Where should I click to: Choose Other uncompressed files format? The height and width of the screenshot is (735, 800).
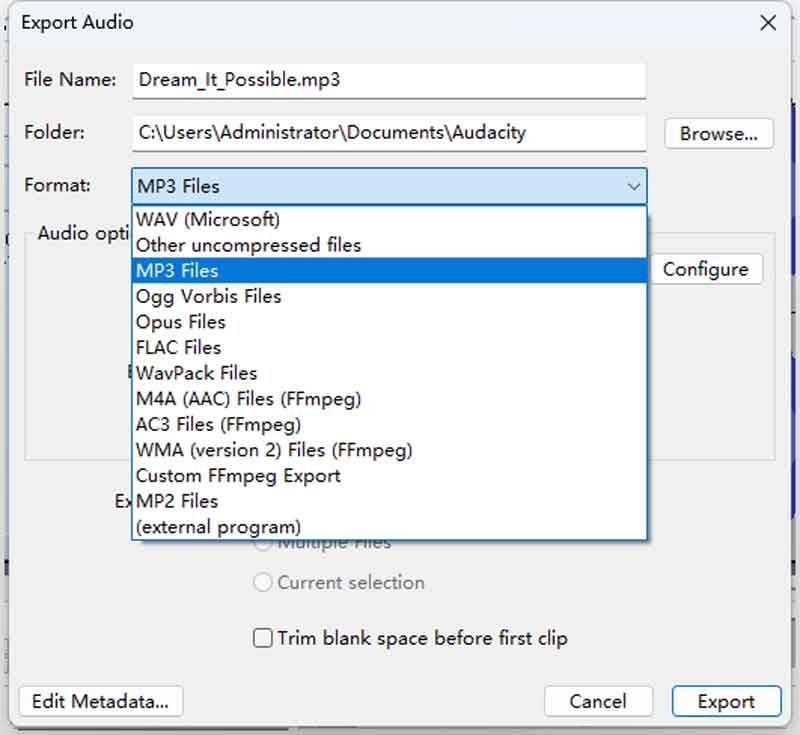pos(248,245)
